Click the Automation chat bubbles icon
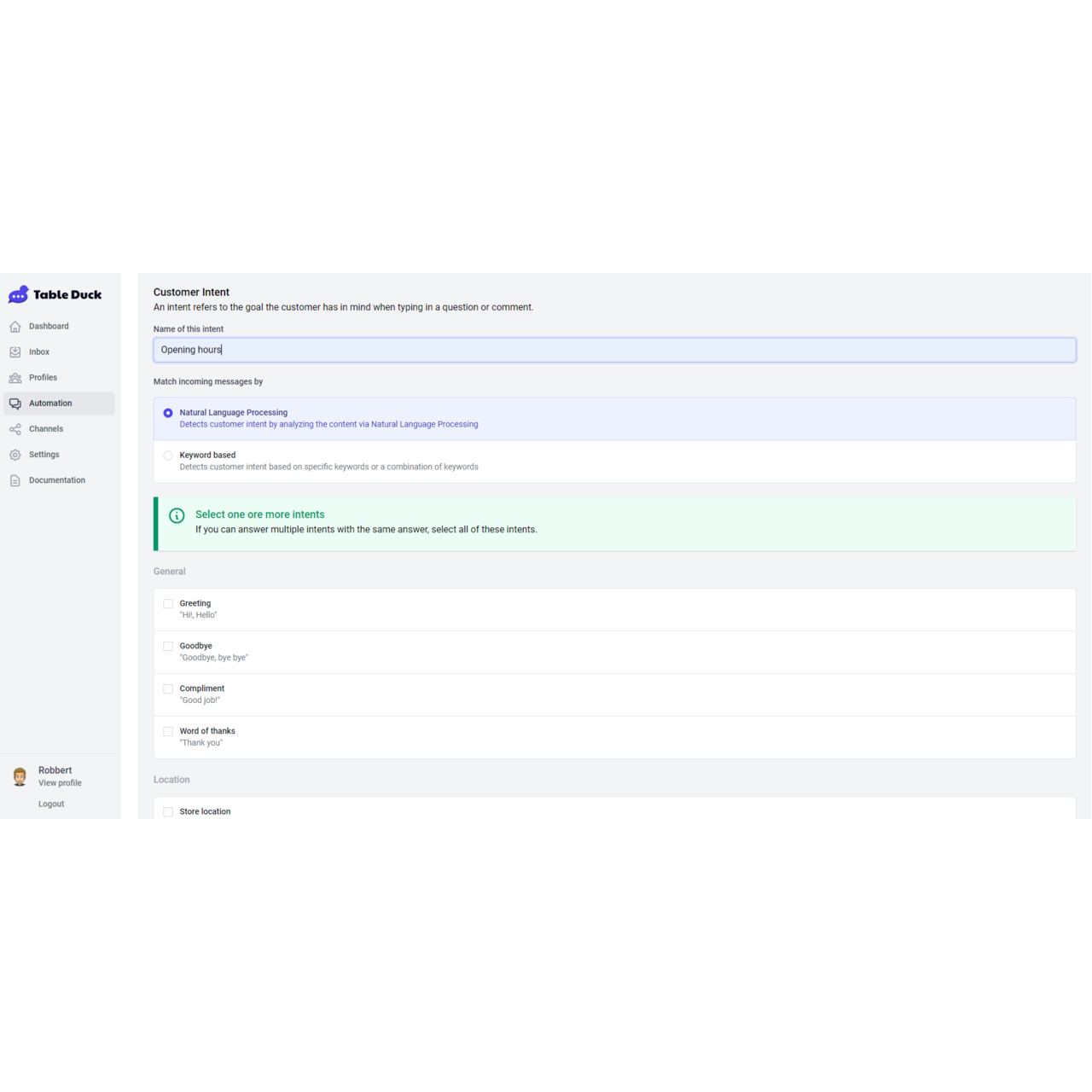 click(x=15, y=404)
